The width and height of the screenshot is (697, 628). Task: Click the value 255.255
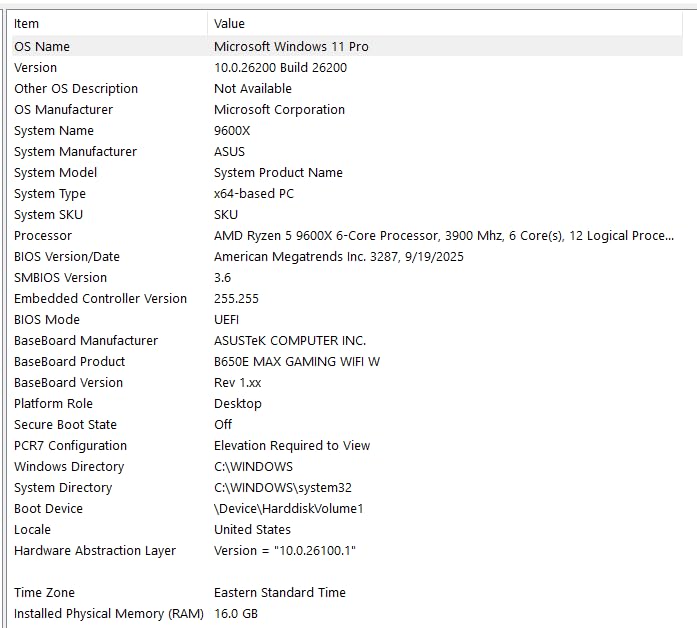236,299
